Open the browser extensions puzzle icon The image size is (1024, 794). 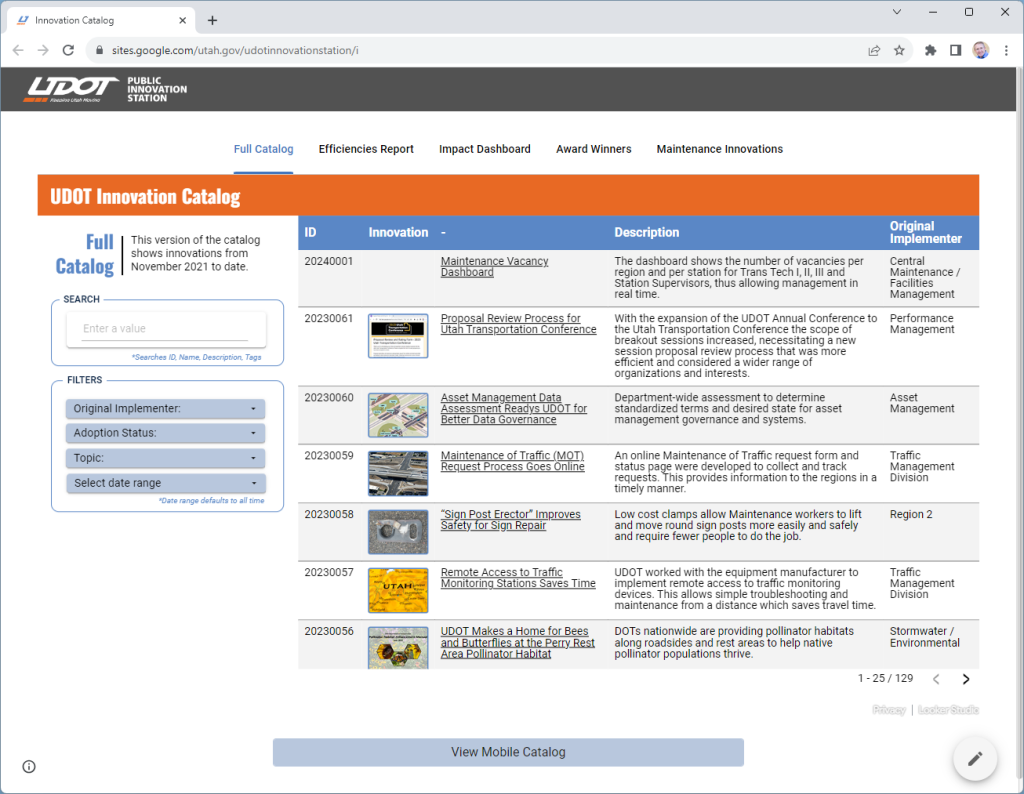(x=930, y=50)
